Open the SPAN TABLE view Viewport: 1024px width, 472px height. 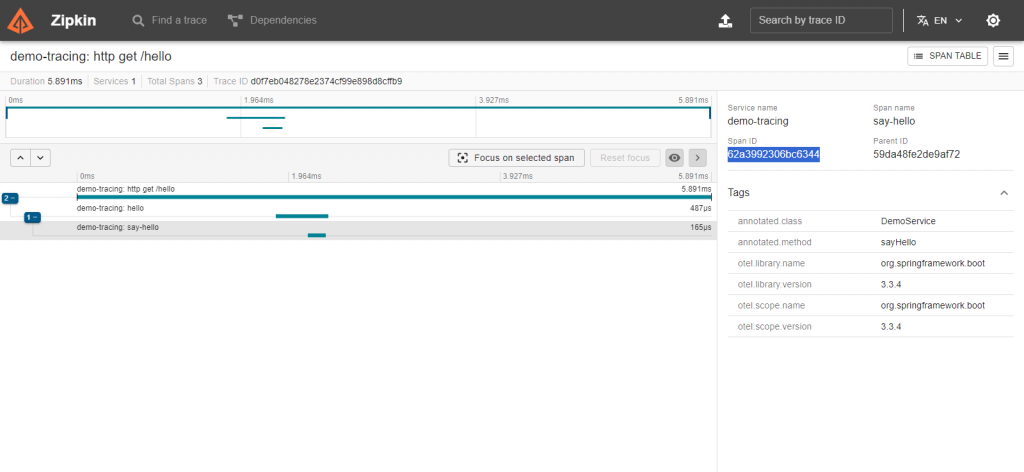(947, 56)
